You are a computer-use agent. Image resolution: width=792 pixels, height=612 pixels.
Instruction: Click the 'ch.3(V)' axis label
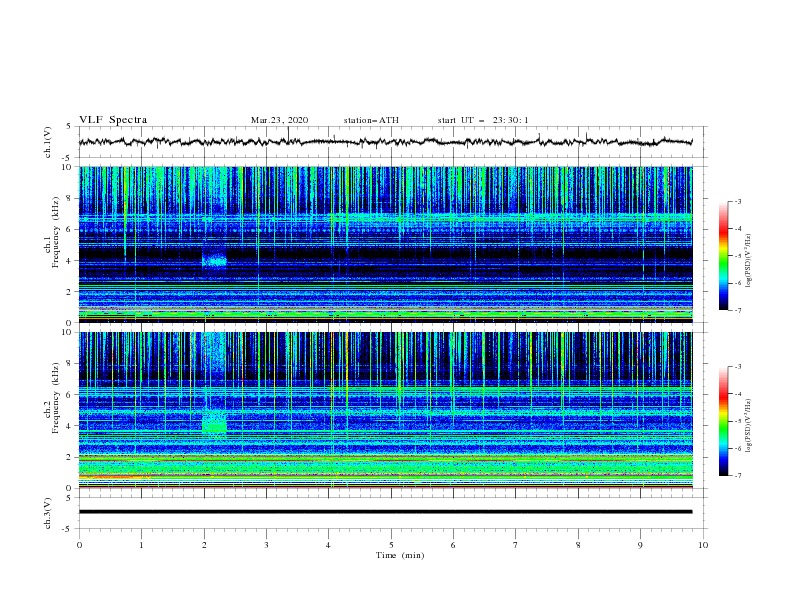pyautogui.click(x=48, y=513)
